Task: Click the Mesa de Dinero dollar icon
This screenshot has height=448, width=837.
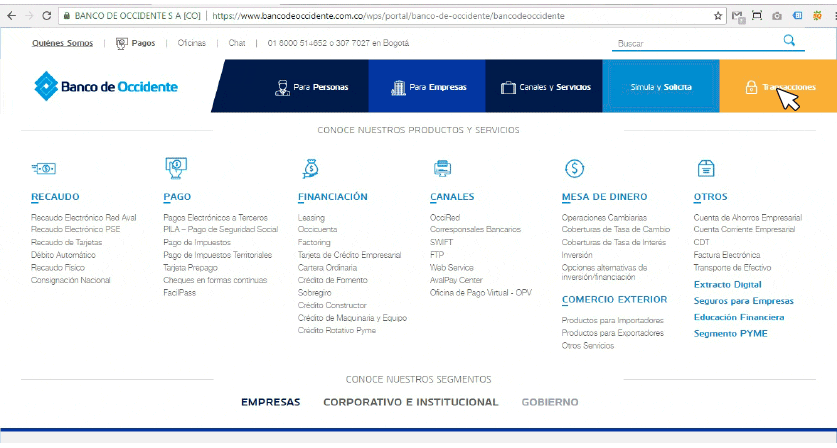Action: coord(574,169)
